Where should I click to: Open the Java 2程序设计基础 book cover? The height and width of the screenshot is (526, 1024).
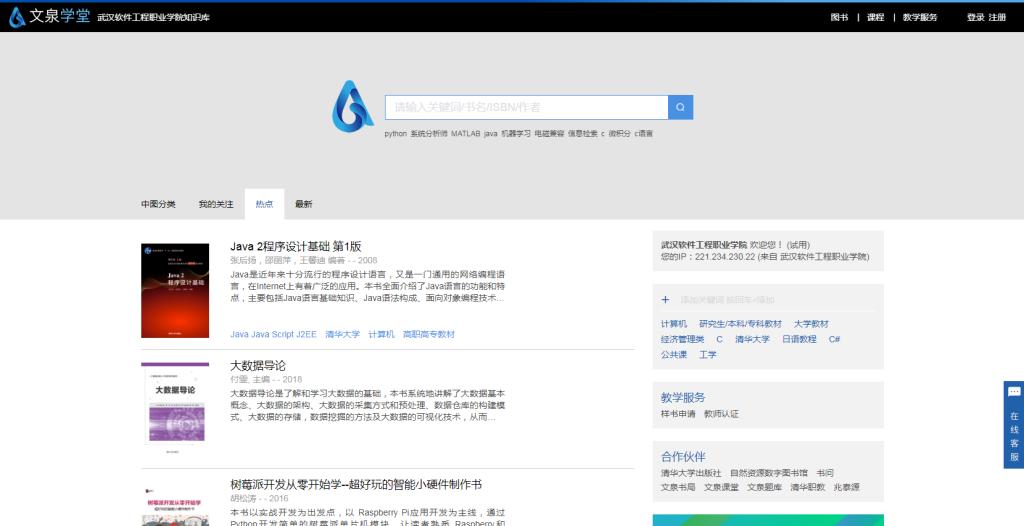point(175,290)
